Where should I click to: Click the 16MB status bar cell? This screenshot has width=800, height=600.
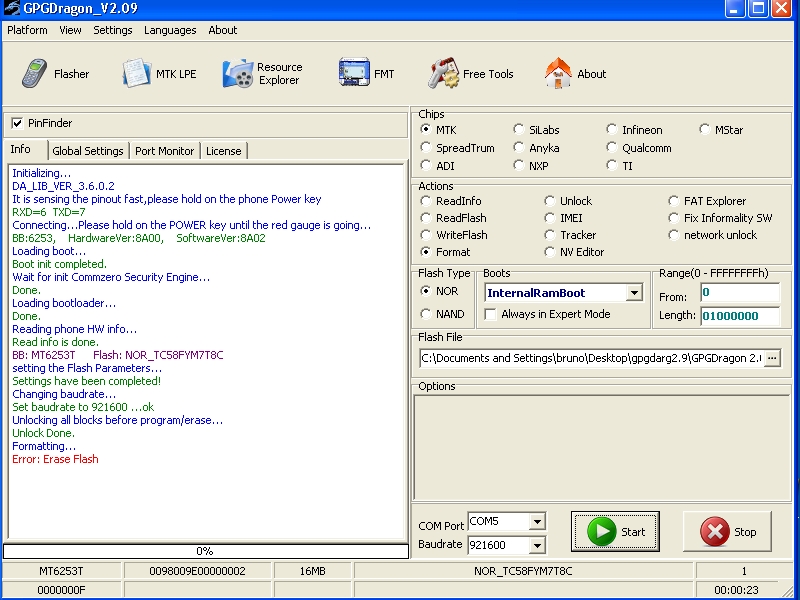pos(312,571)
